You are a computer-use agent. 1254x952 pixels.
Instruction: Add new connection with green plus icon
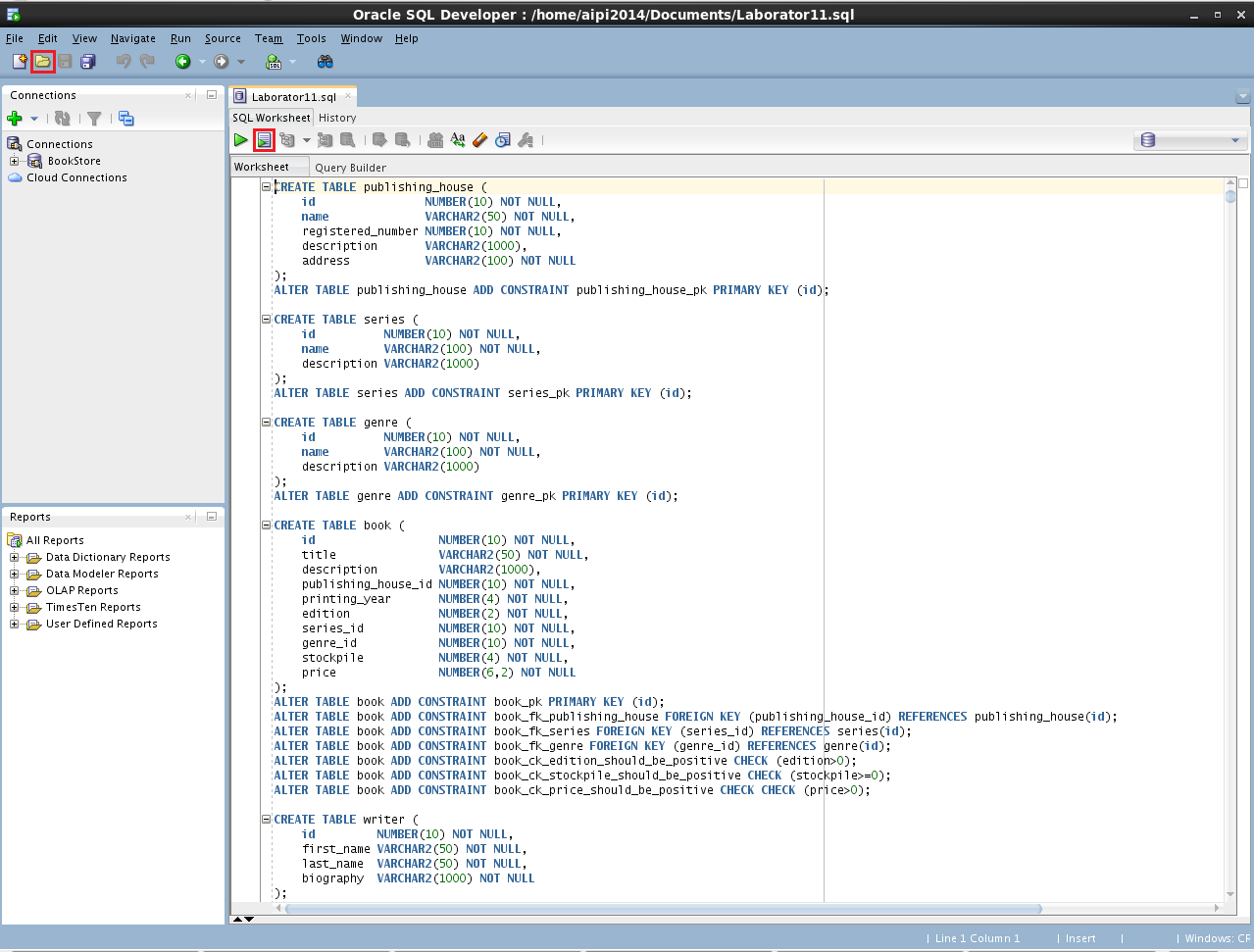pos(15,119)
